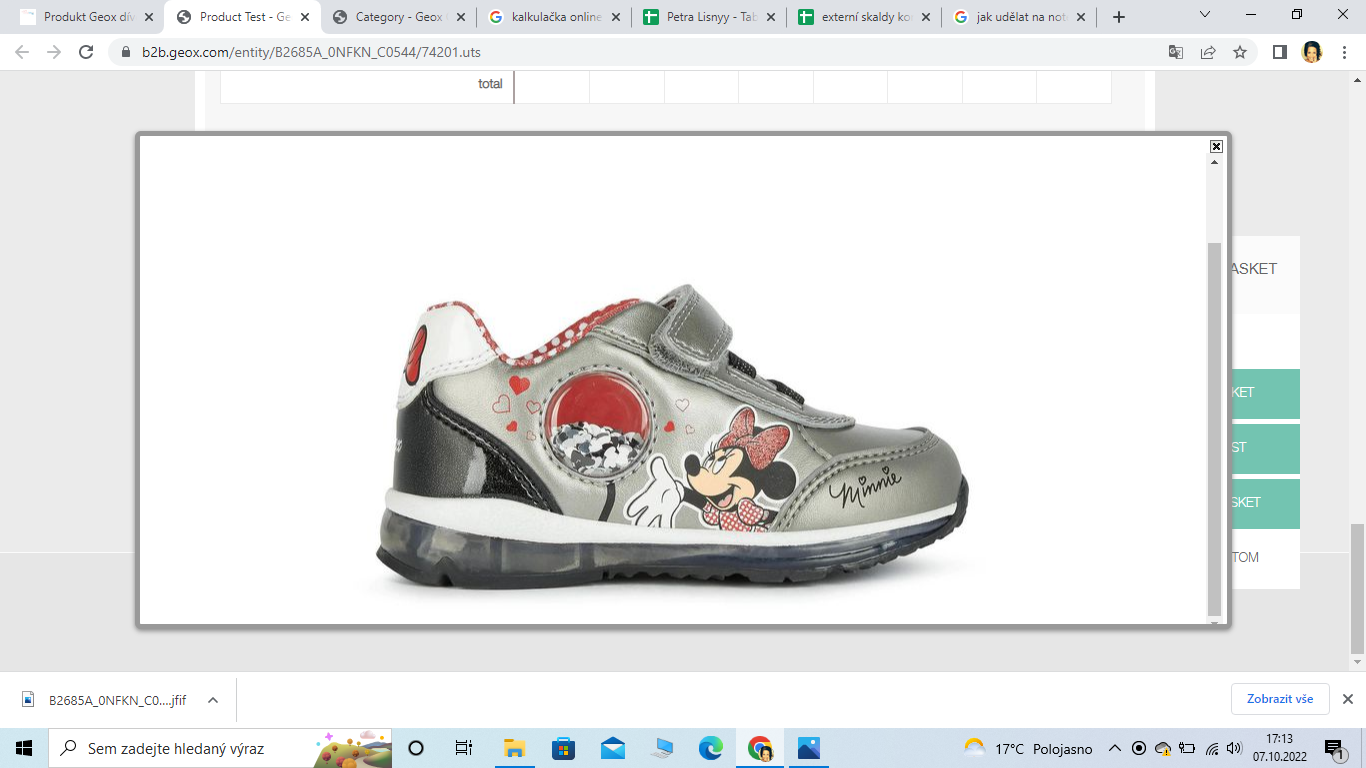Switch to Chrome on the taskbar

[x=760, y=748]
